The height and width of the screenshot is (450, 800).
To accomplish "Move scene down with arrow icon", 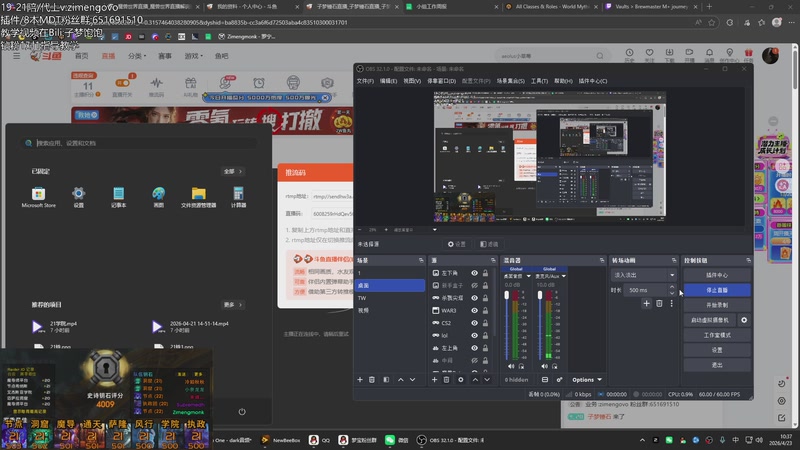I will pyautogui.click(x=412, y=380).
